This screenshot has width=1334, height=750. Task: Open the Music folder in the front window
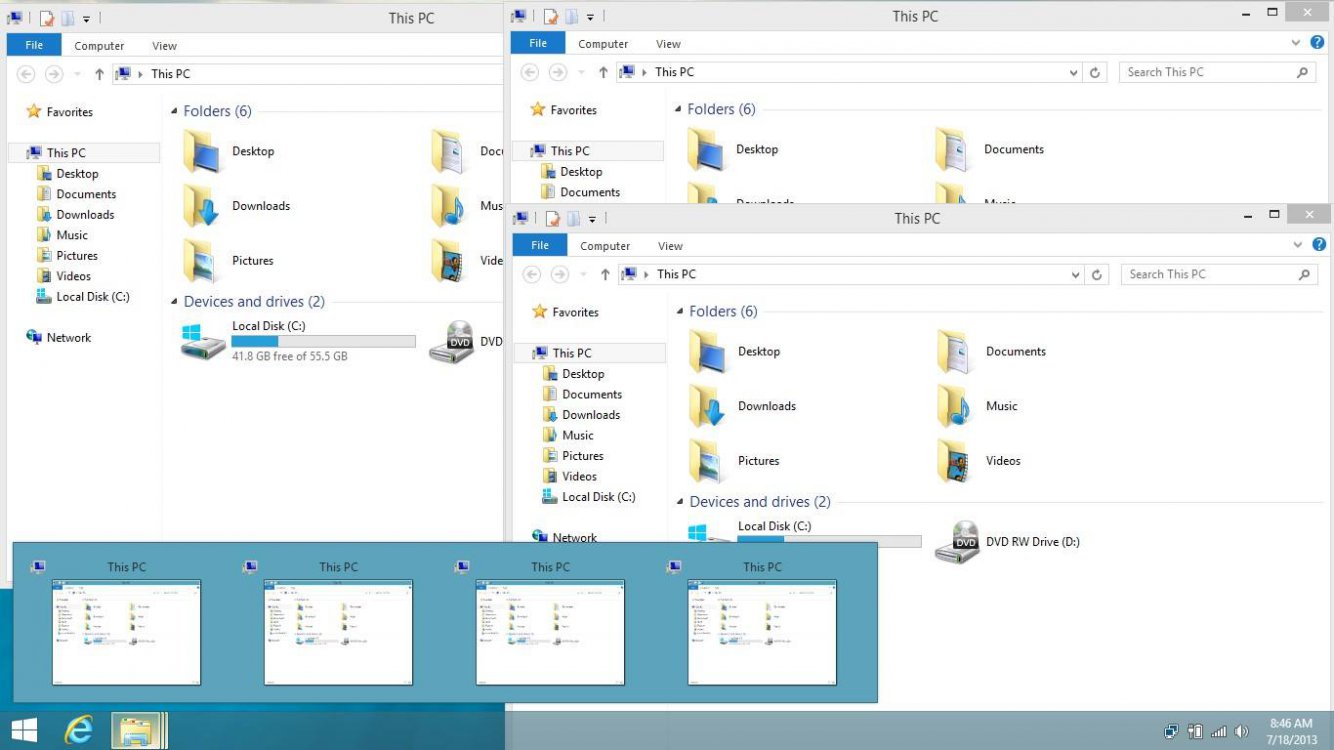click(x=977, y=406)
